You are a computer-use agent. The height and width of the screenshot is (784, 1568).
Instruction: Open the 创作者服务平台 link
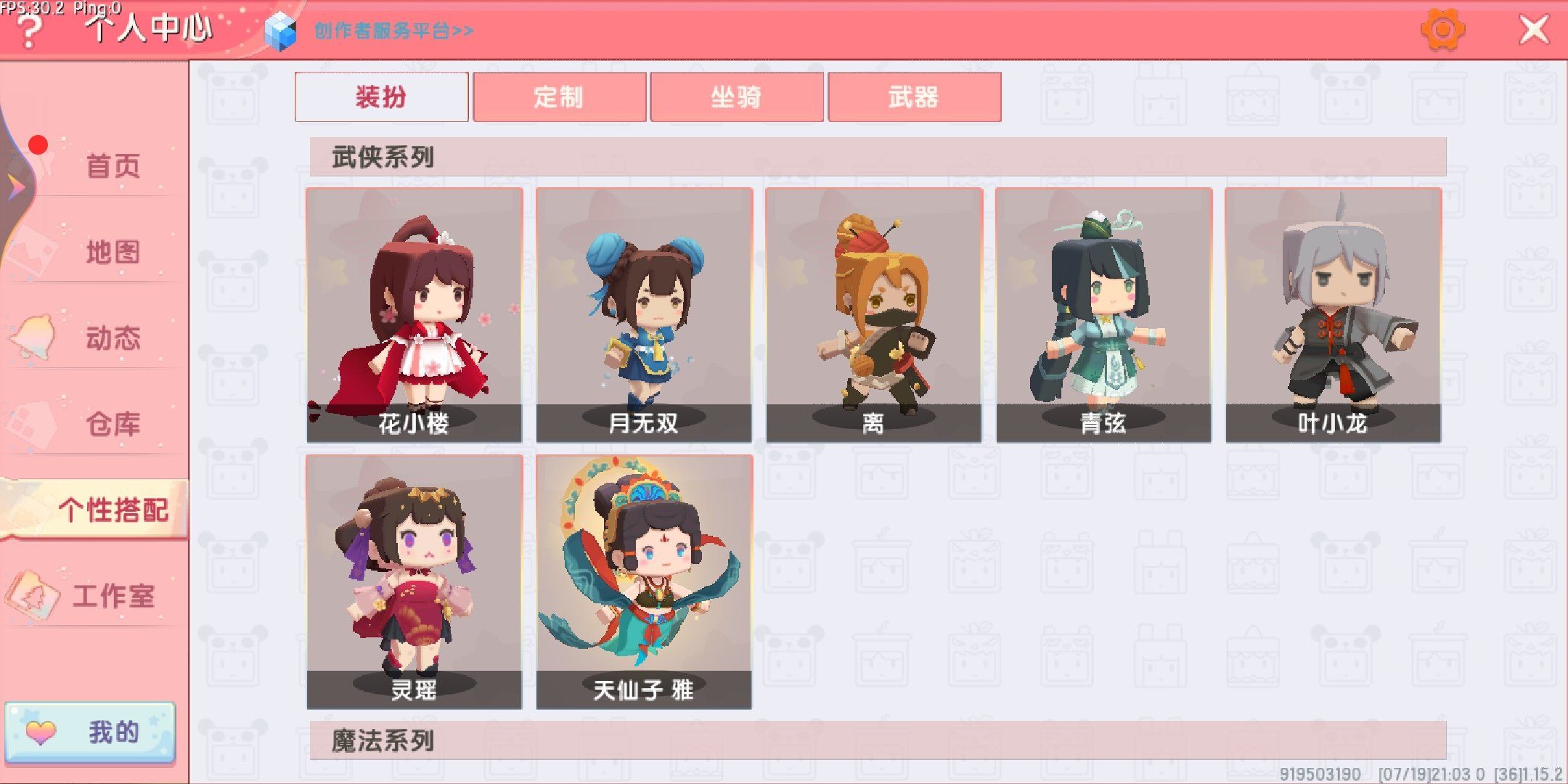tap(394, 31)
